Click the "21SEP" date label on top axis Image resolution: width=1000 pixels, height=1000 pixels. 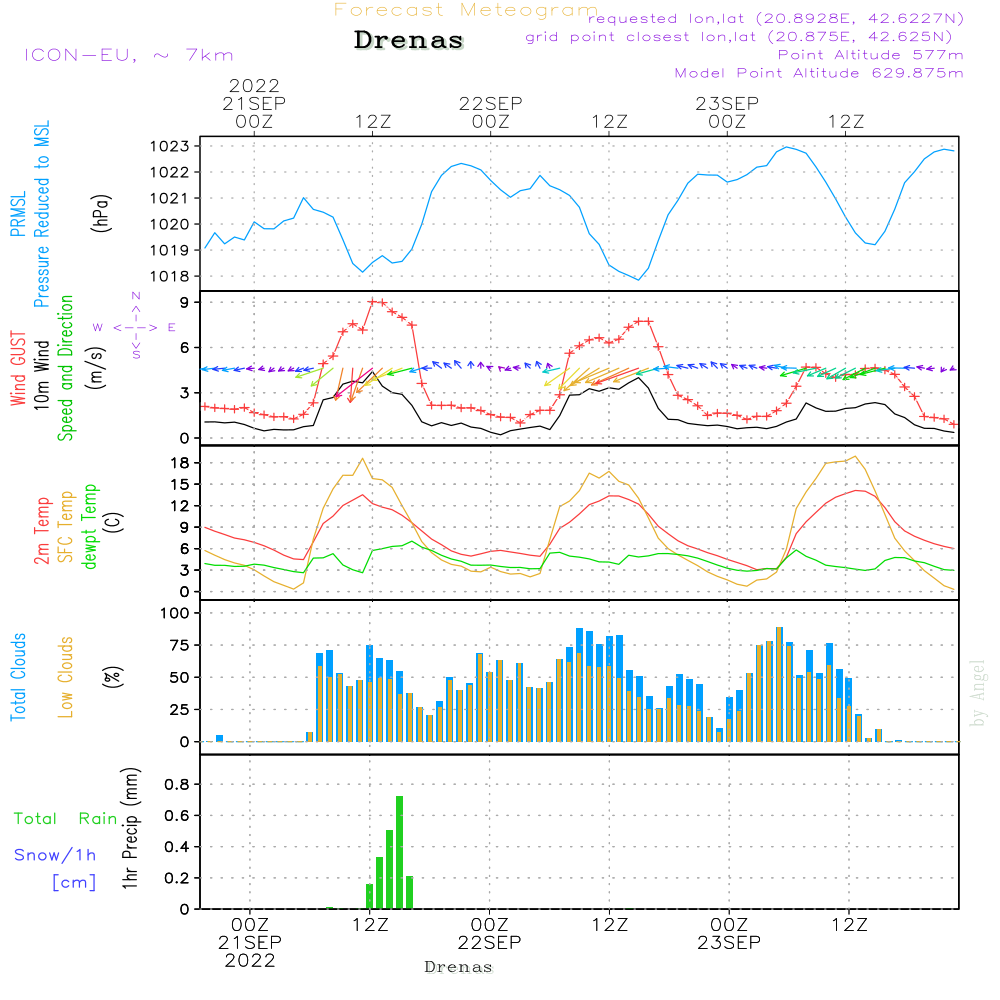coord(254,103)
